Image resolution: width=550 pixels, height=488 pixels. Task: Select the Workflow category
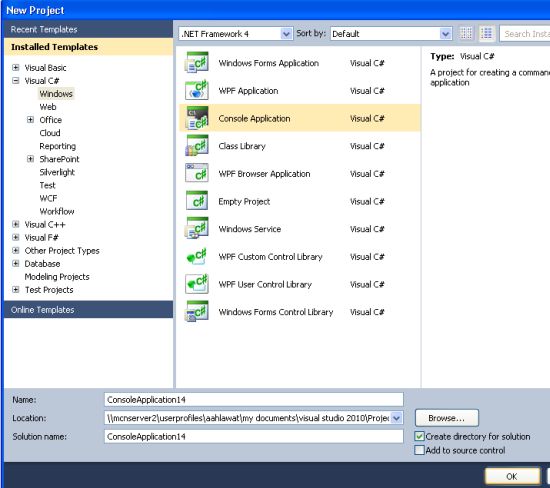pyautogui.click(x=57, y=211)
